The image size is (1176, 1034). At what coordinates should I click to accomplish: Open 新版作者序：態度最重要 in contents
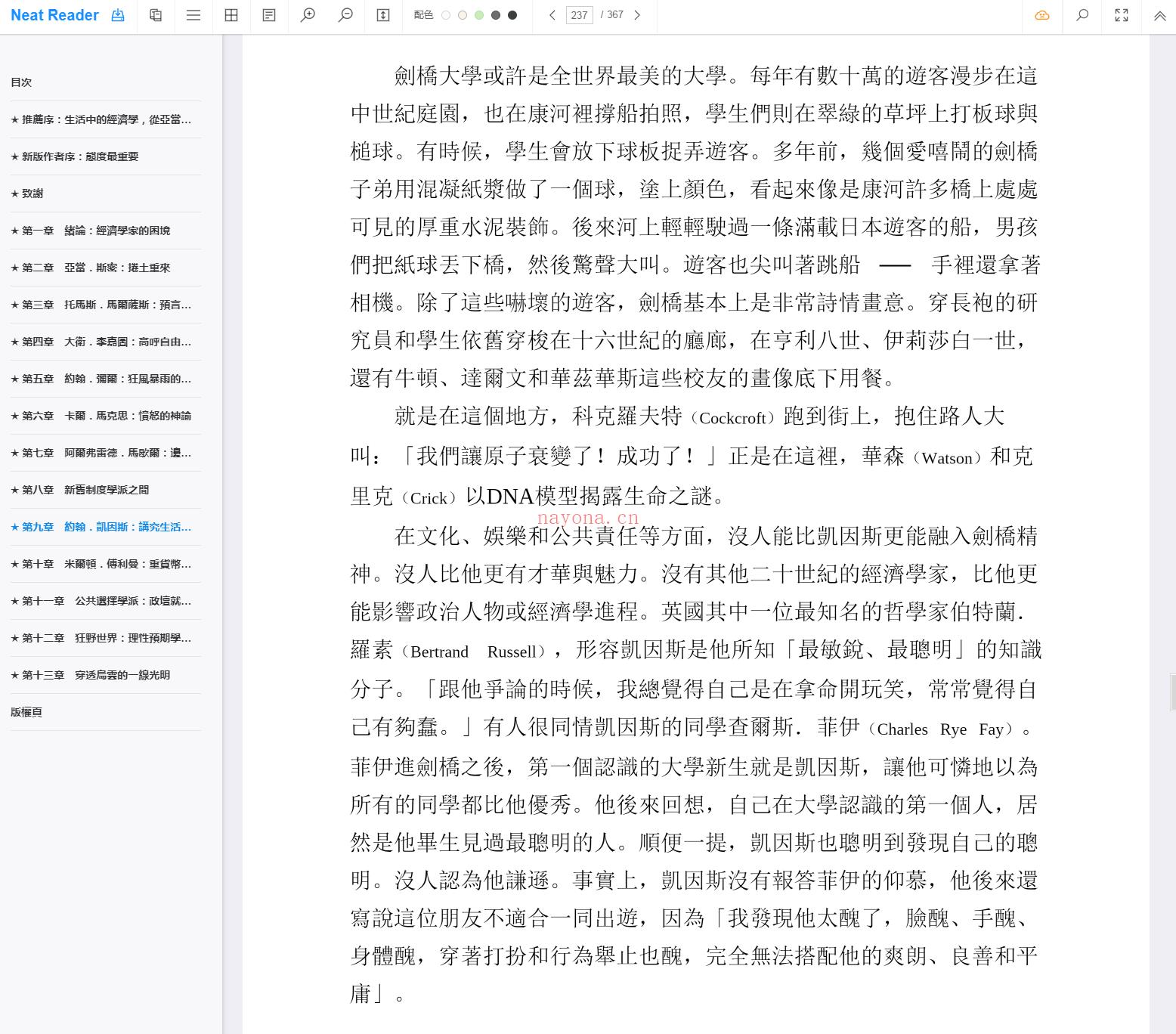point(106,156)
